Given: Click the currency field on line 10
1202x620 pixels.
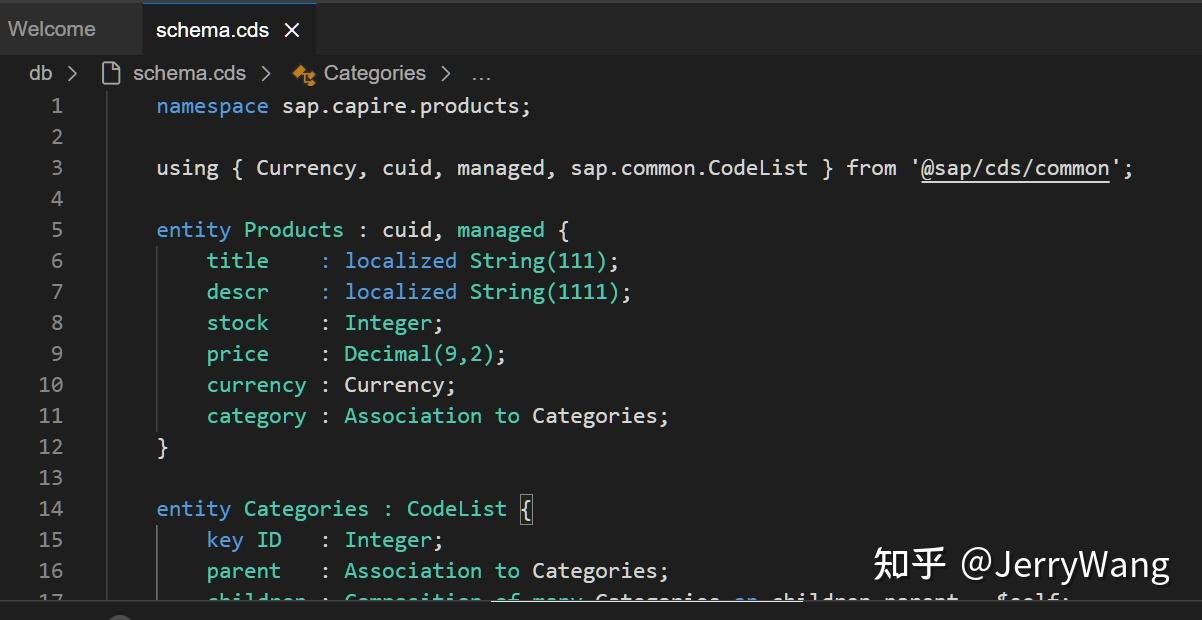Looking at the screenshot, I should pos(256,385).
